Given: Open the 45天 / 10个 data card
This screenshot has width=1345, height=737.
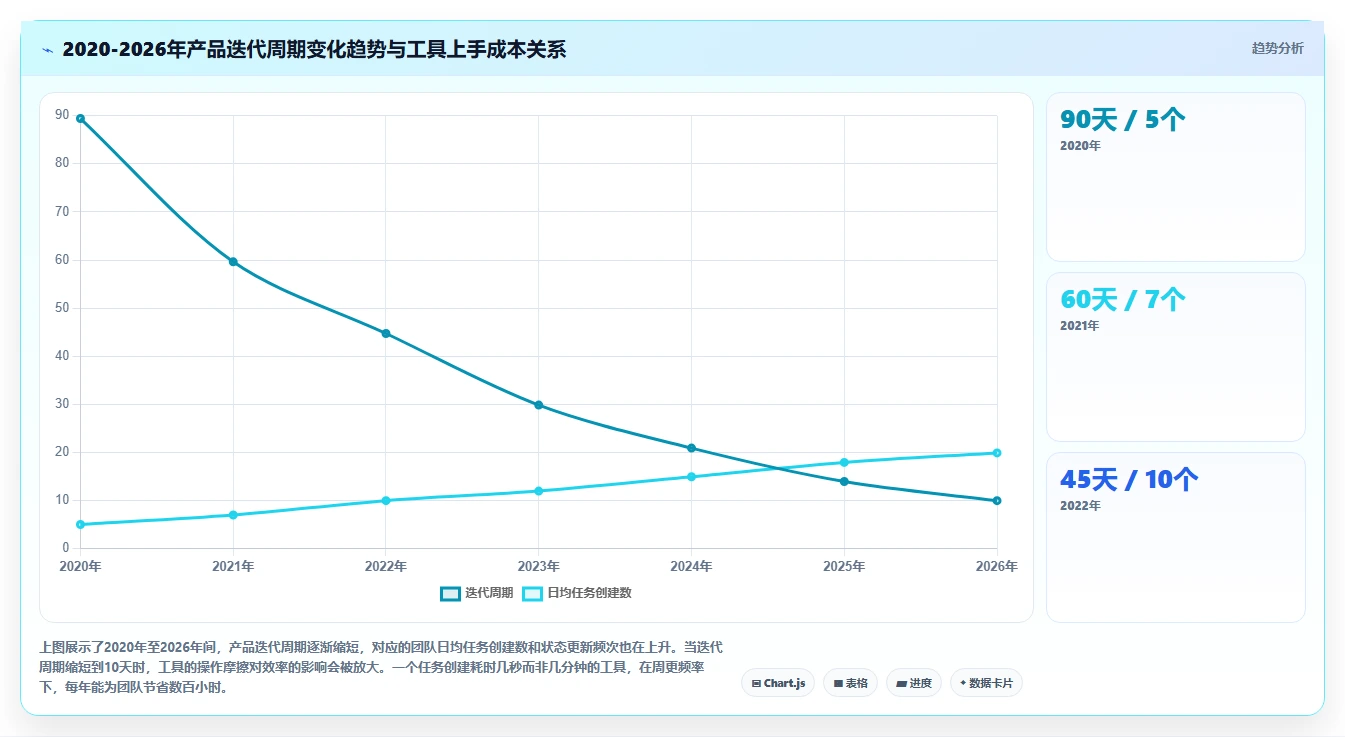Looking at the screenshot, I should click(x=1176, y=537).
